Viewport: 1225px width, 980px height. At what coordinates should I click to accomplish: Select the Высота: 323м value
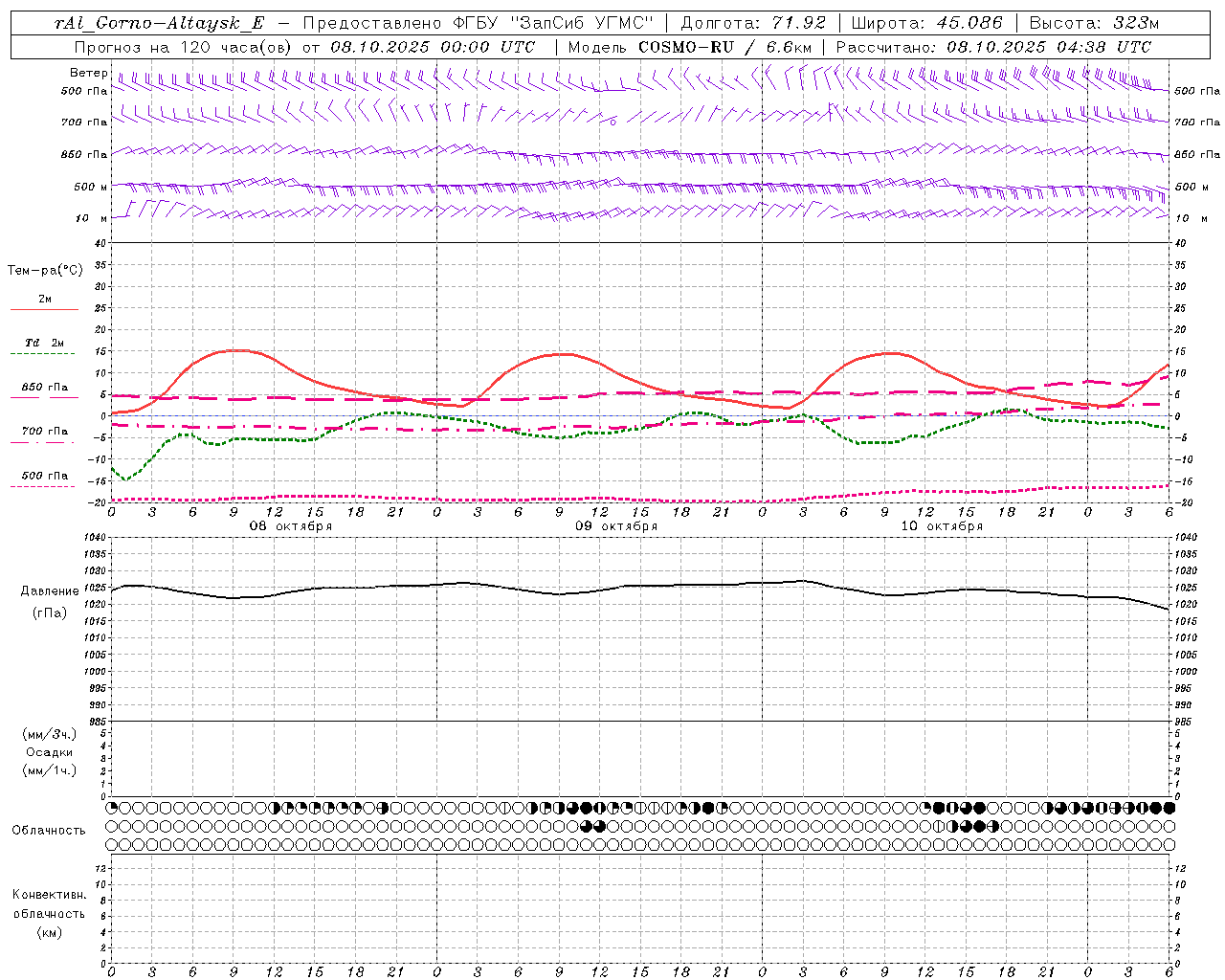tap(1093, 24)
